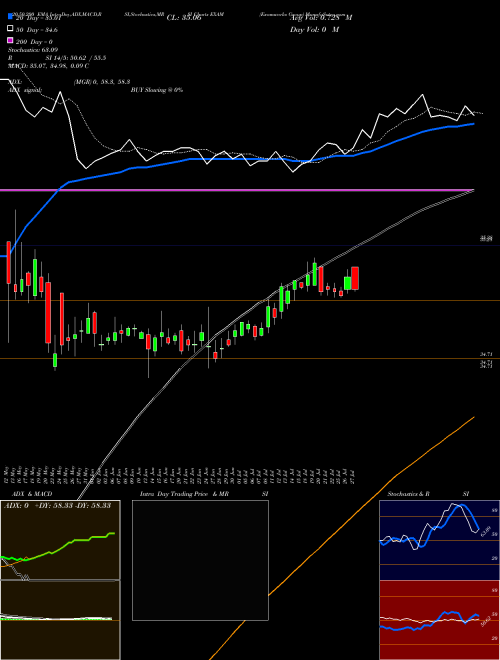This screenshot has height=660, width=500.
Task: Click the 'MACD: 35.07, 34.98, 0.09 C' line
Action: point(49,66)
